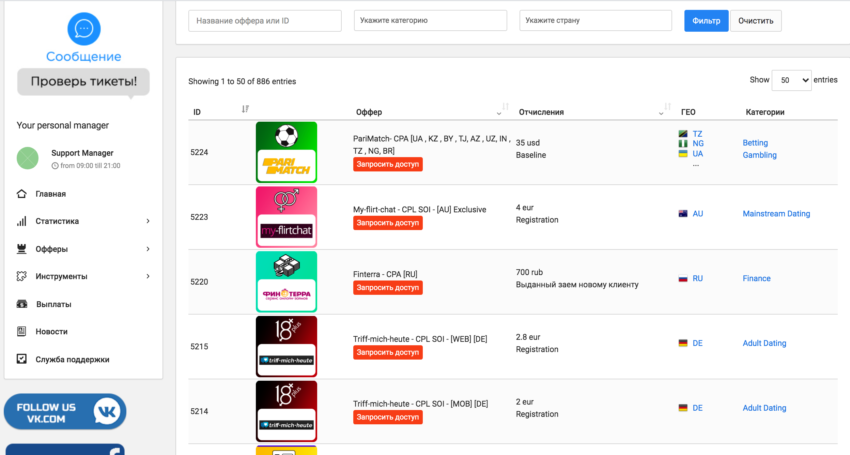The width and height of the screenshot is (850, 455).
Task: Click the AU geo link
Action: point(698,214)
